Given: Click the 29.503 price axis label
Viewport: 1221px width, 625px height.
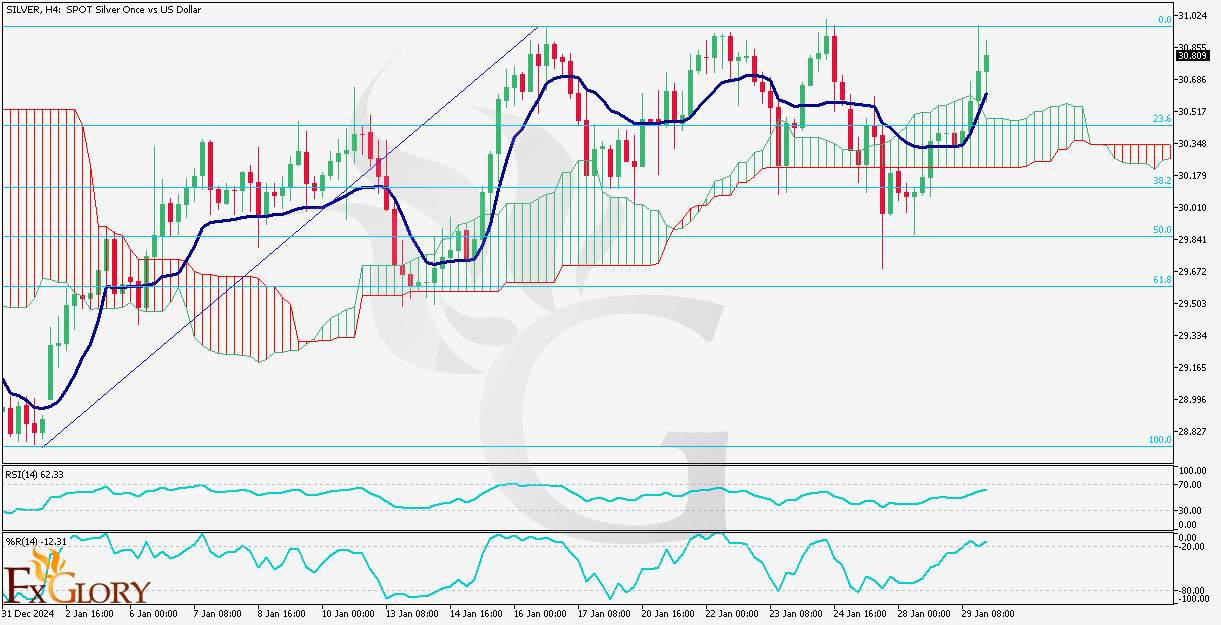Looking at the screenshot, I should (1193, 303).
